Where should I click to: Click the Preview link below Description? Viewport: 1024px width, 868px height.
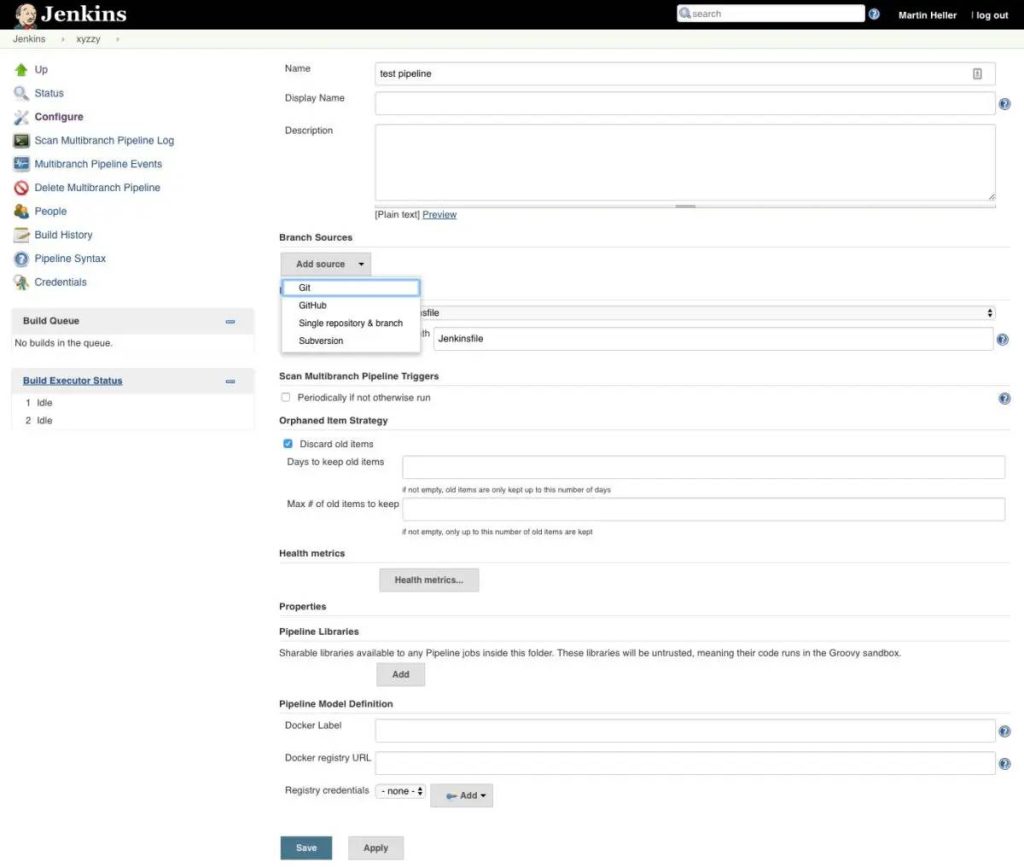pos(439,214)
